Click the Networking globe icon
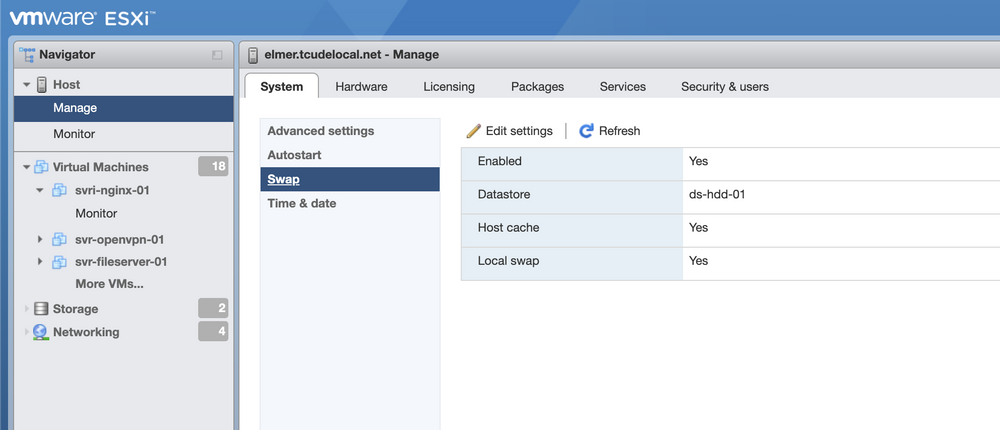This screenshot has height=430, width=1000. click(x=41, y=332)
